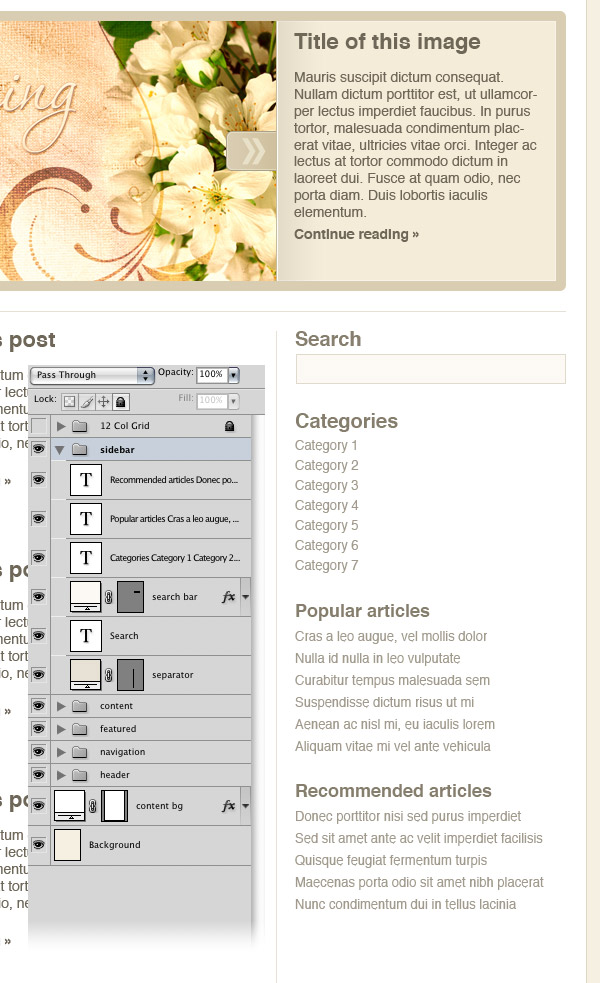Image resolution: width=600 pixels, height=983 pixels.
Task: Select vector mask thumbnail of separator layer
Action: point(130,675)
